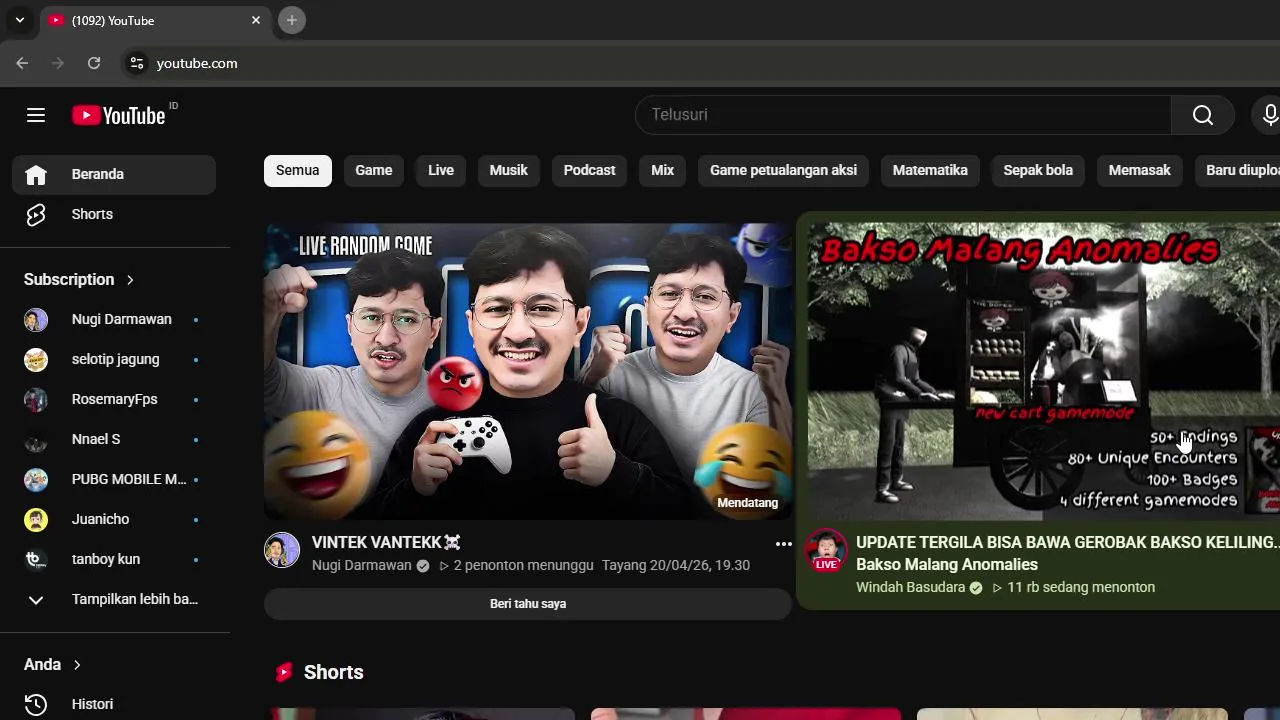Image resolution: width=1280 pixels, height=720 pixels.
Task: Click Juanicho's channel avatar
Action: click(36, 520)
